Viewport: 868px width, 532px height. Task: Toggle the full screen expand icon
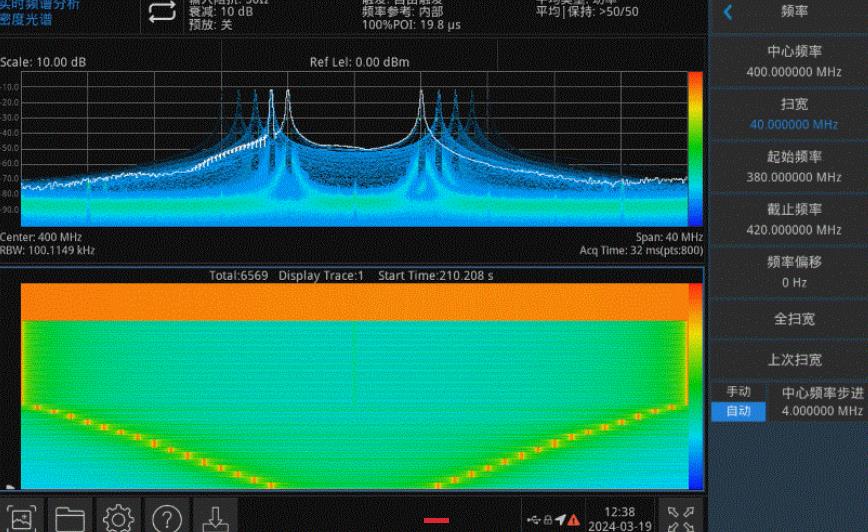pos(682,517)
